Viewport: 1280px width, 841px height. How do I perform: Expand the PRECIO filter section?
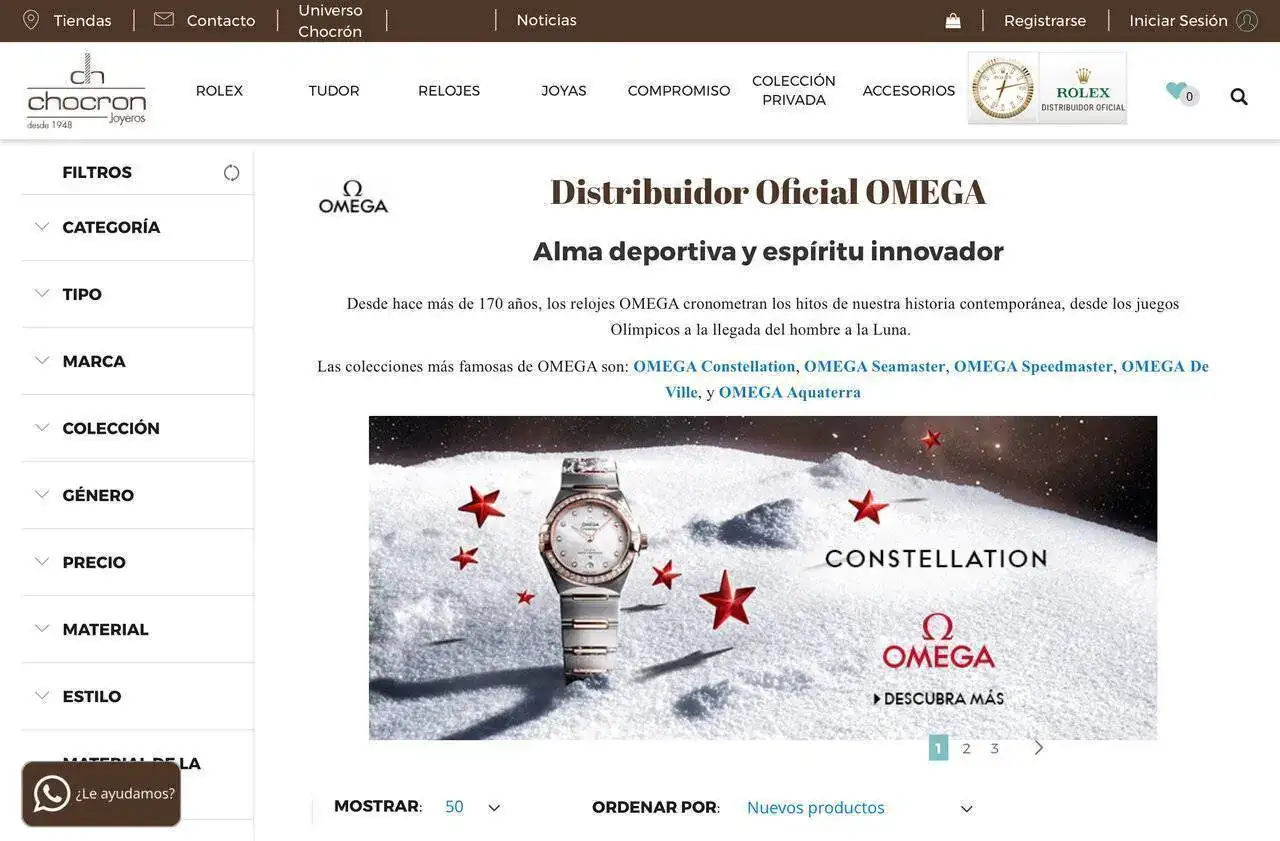pyautogui.click(x=138, y=562)
